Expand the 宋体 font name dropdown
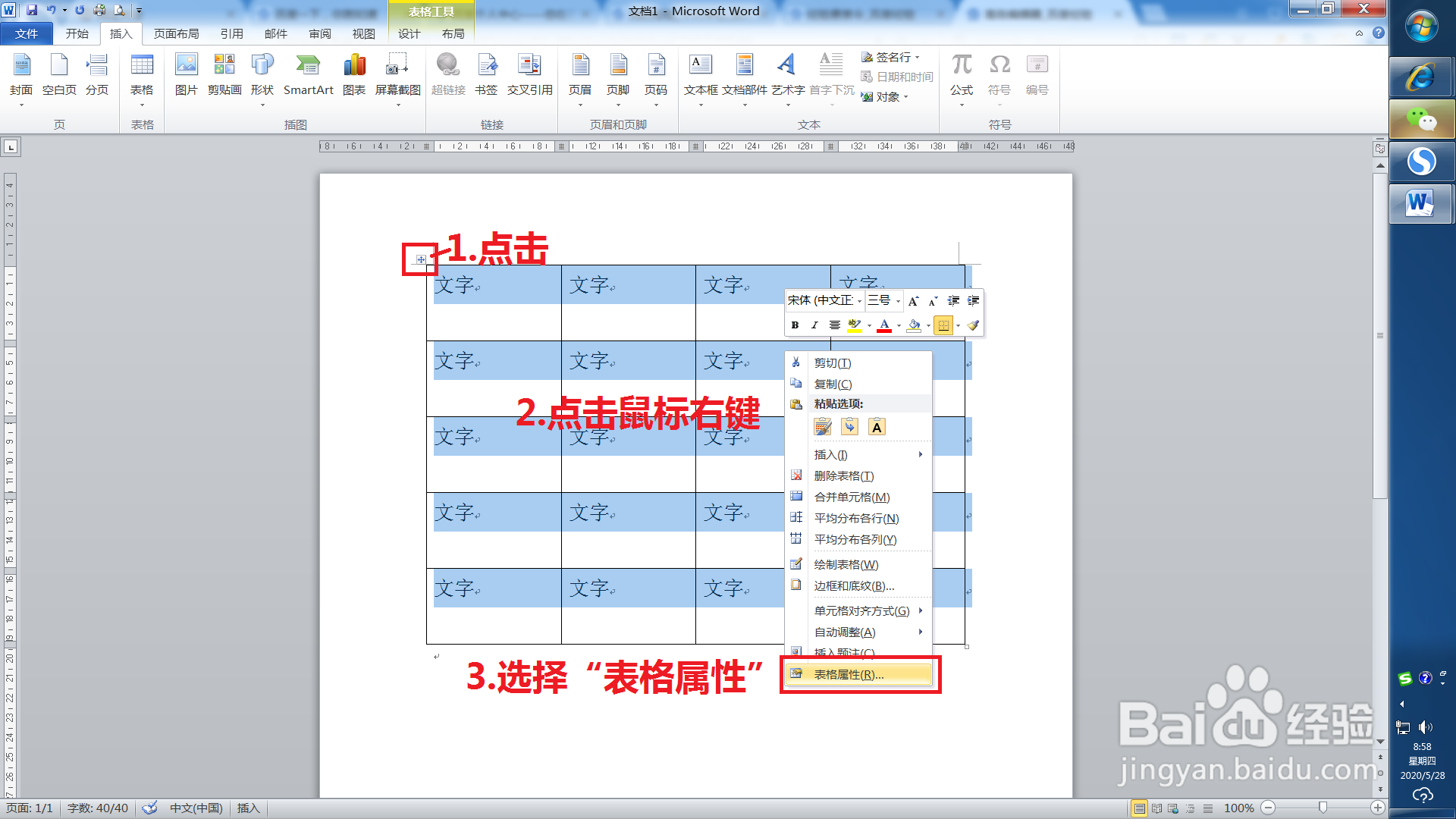Screen dimensions: 1456x819 (x=859, y=301)
